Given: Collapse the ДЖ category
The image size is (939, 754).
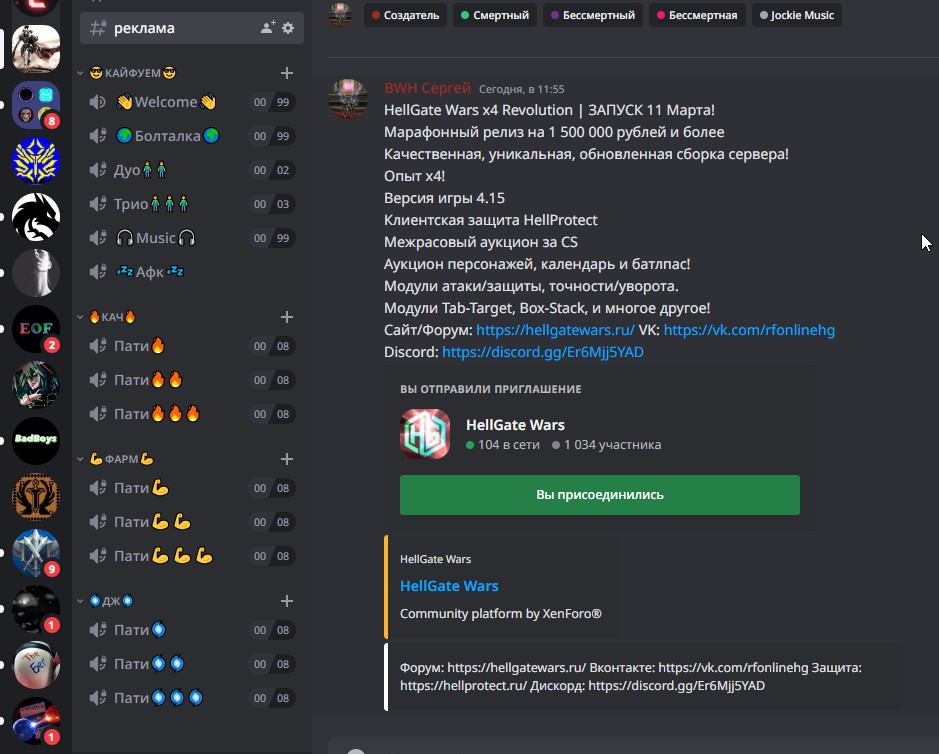Looking at the screenshot, I should pos(80,601).
